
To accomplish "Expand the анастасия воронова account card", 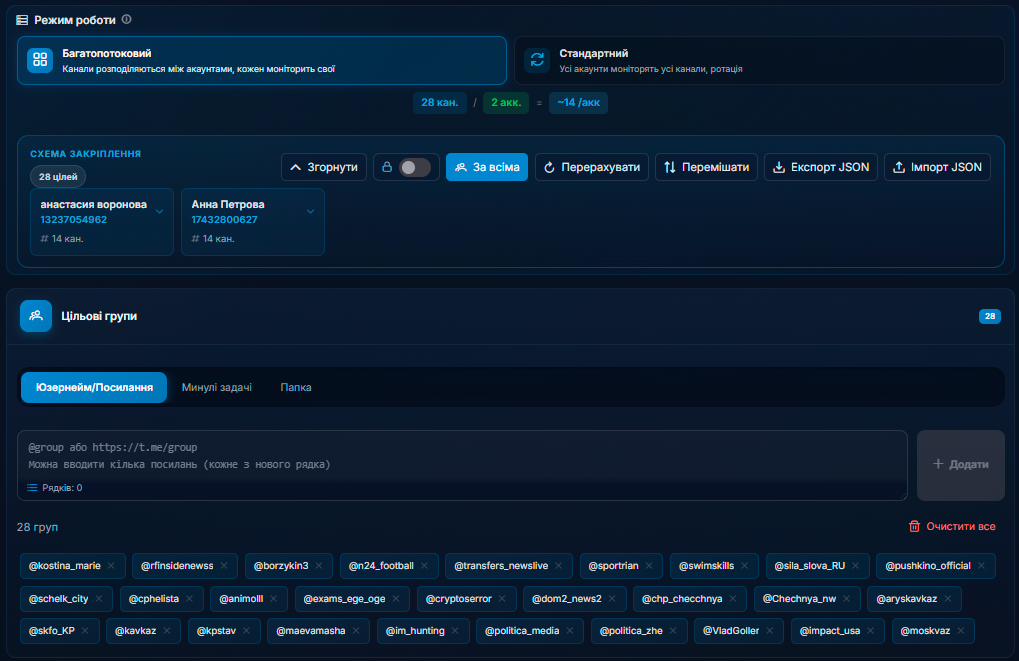I will click(x=159, y=211).
